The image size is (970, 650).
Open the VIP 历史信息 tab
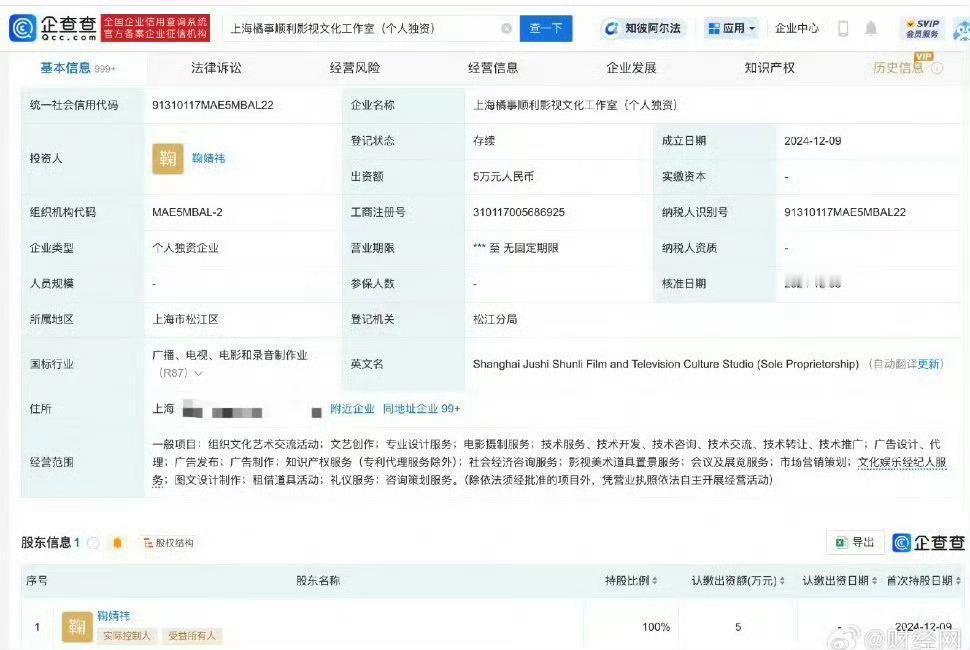pyautogui.click(x=898, y=68)
